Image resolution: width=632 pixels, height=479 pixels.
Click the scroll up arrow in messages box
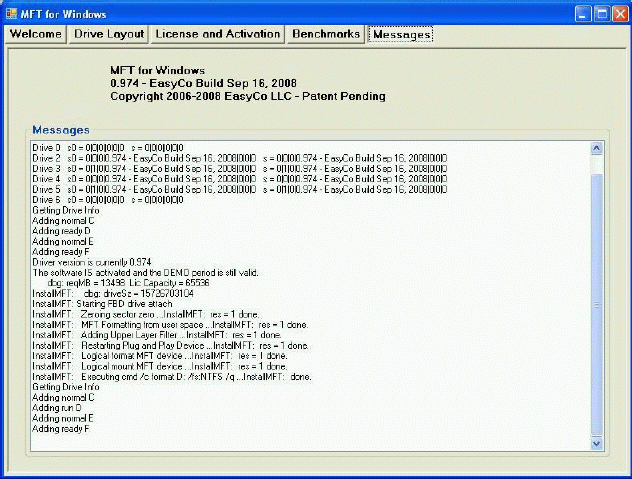[597, 148]
